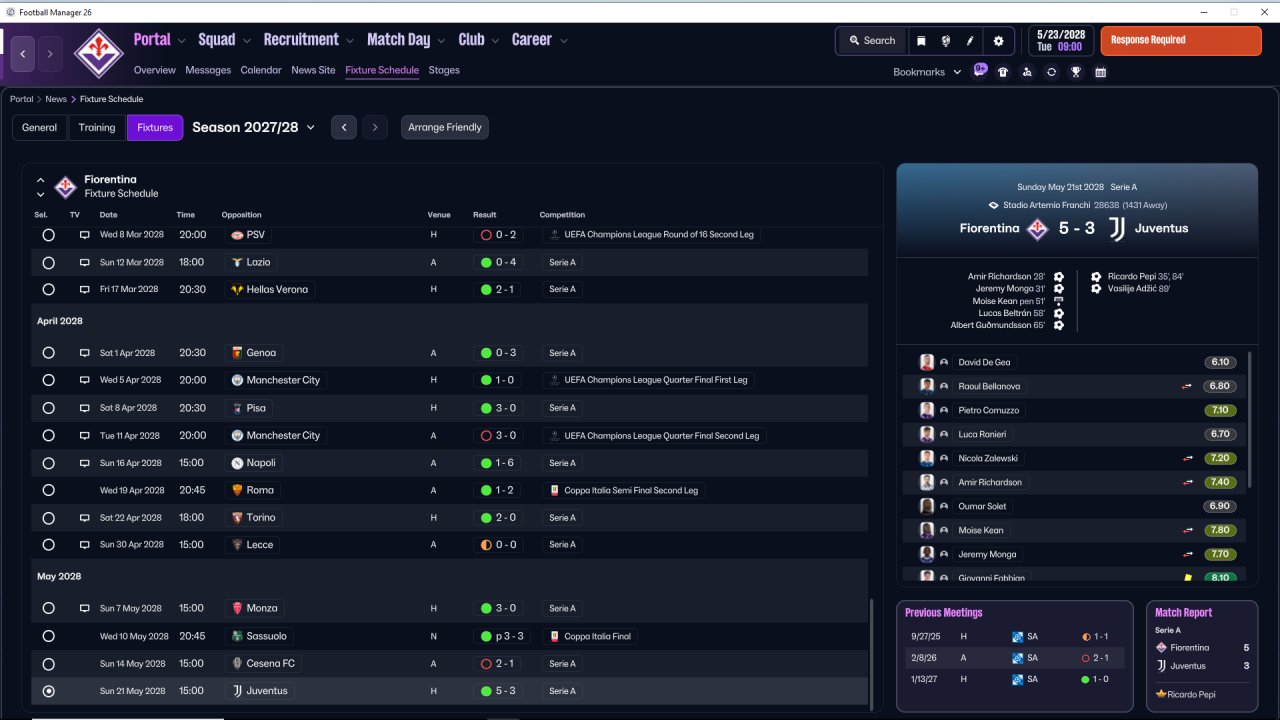Select the PSV fixture radio button
The image size is (1280, 720).
[x=48, y=235]
